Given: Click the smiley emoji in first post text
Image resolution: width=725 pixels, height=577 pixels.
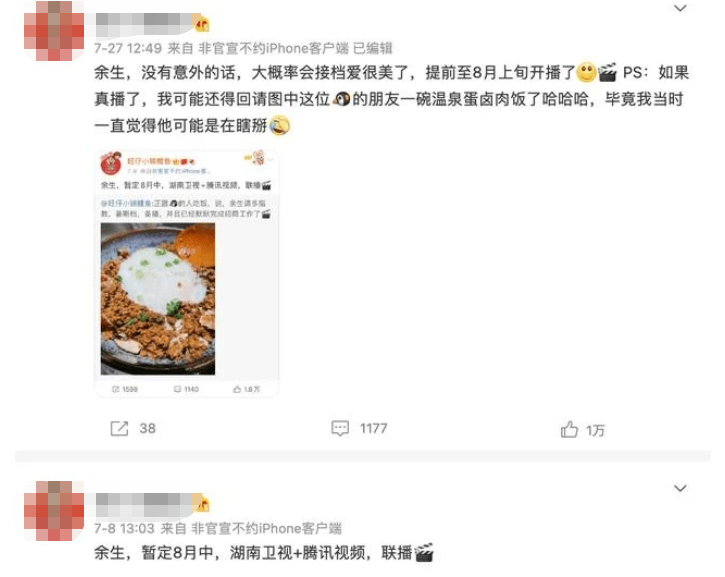Looking at the screenshot, I should pos(587,73).
